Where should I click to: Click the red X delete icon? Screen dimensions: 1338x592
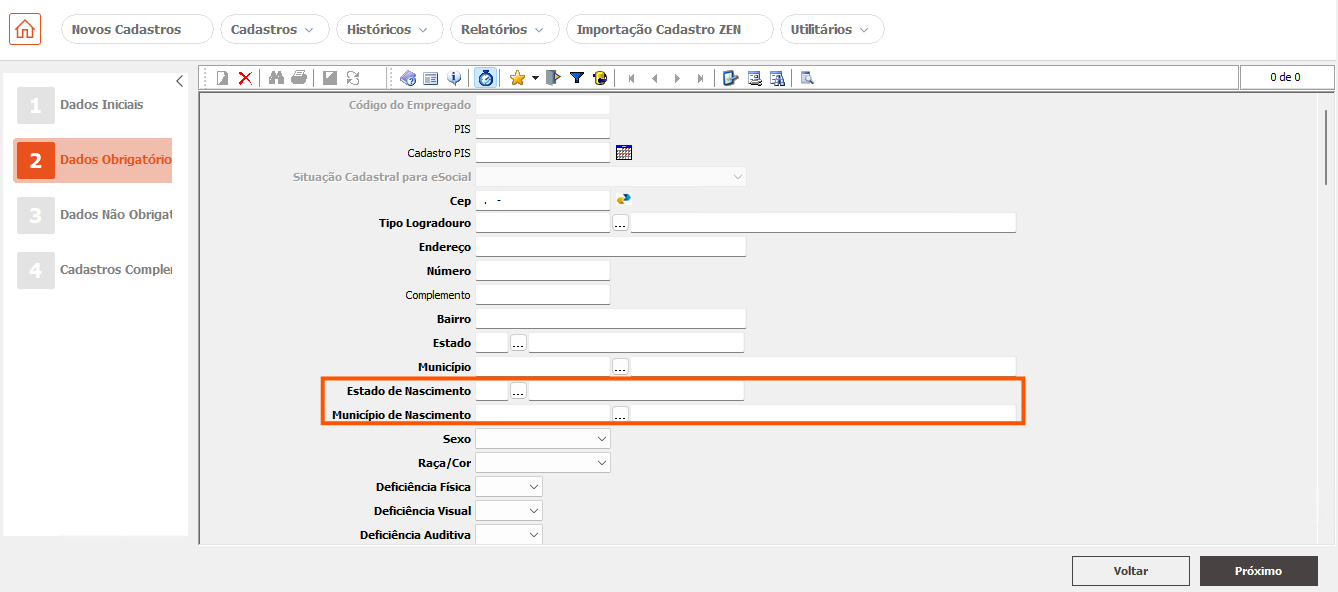point(245,78)
